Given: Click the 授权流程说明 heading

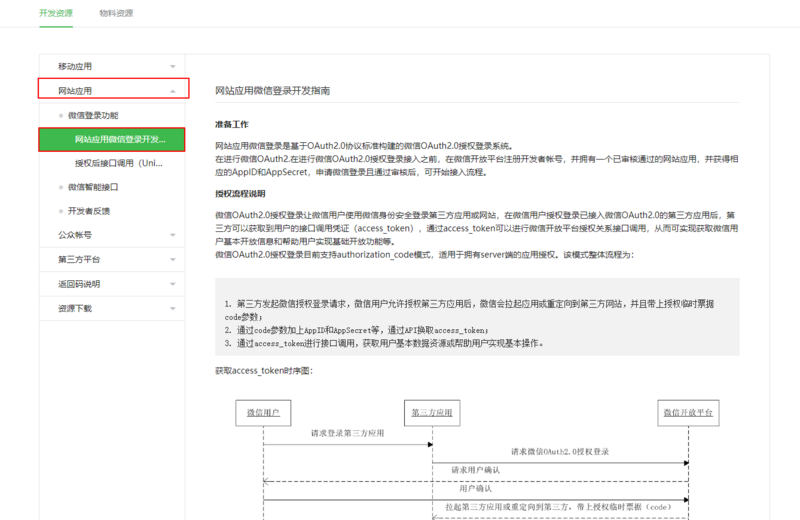Looking at the screenshot, I should pyautogui.click(x=240, y=193).
